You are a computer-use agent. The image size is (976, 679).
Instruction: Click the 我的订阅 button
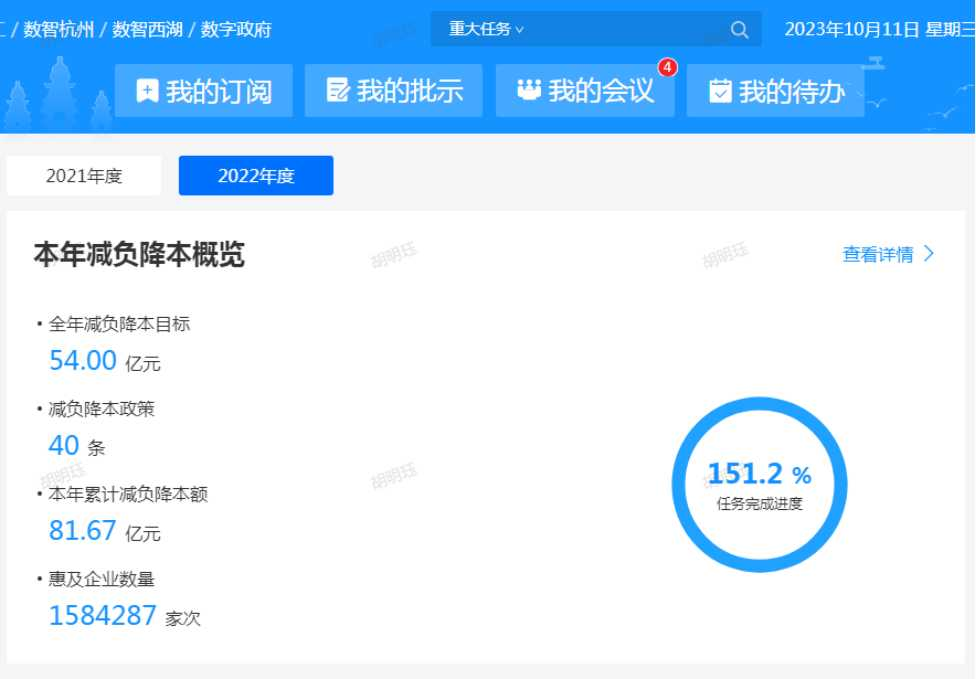(x=203, y=90)
